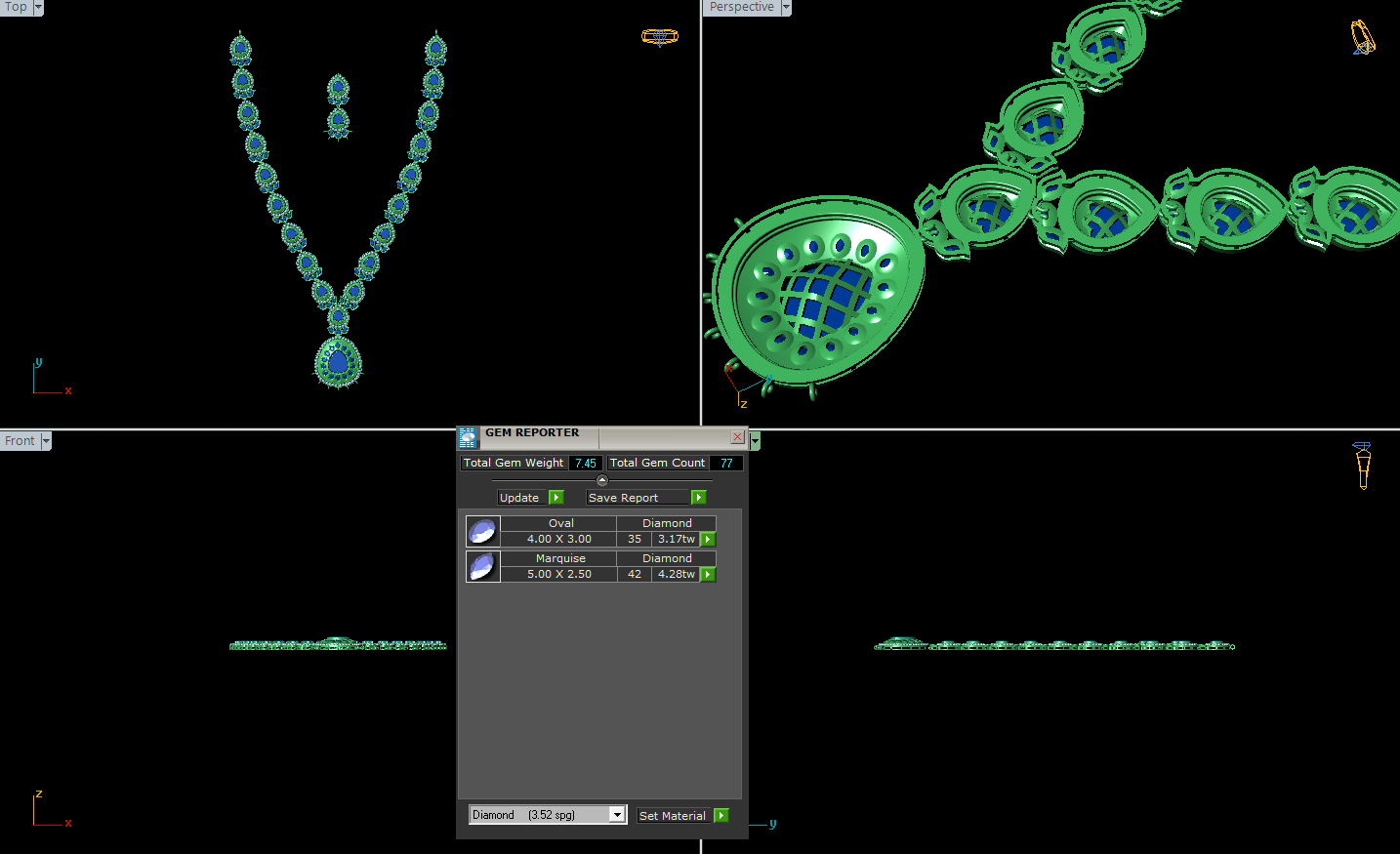Collapse the Gem Reporter totals section
The width and height of the screenshot is (1400, 854).
point(601,480)
